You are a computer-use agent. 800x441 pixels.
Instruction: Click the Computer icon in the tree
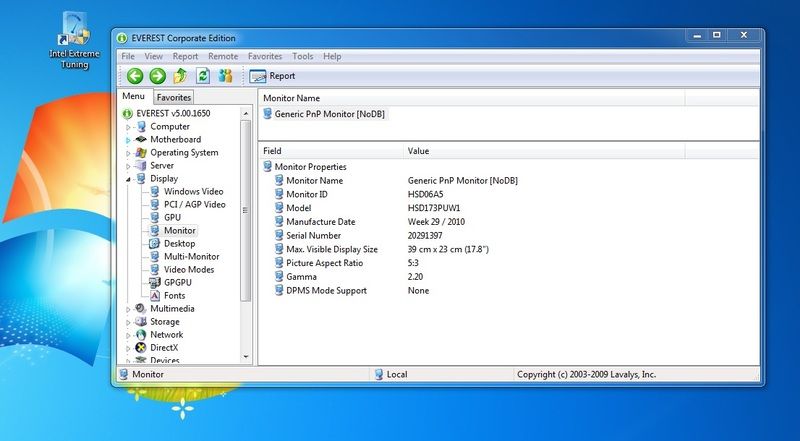click(x=141, y=127)
